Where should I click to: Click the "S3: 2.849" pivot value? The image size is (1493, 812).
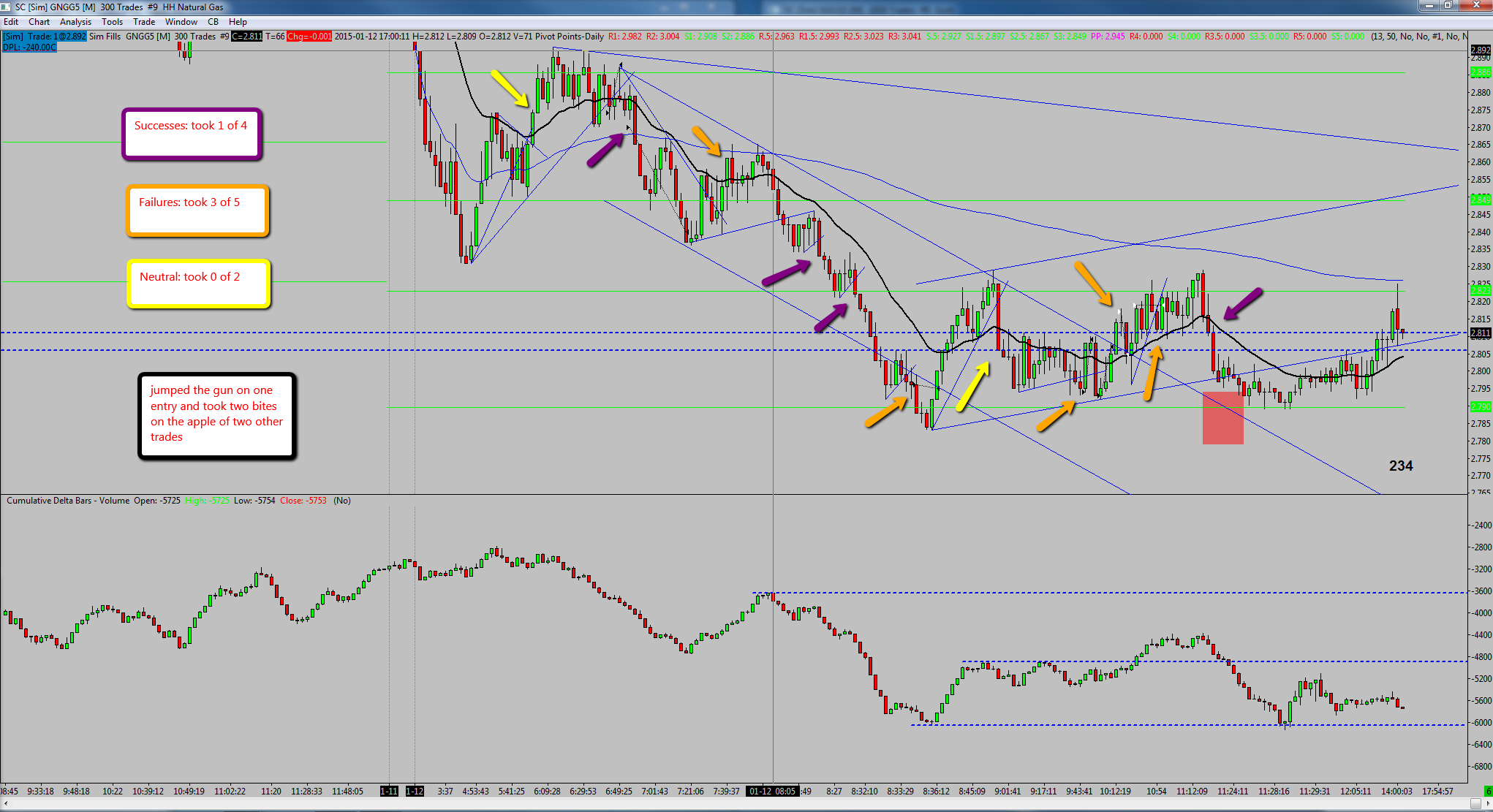point(1070,37)
